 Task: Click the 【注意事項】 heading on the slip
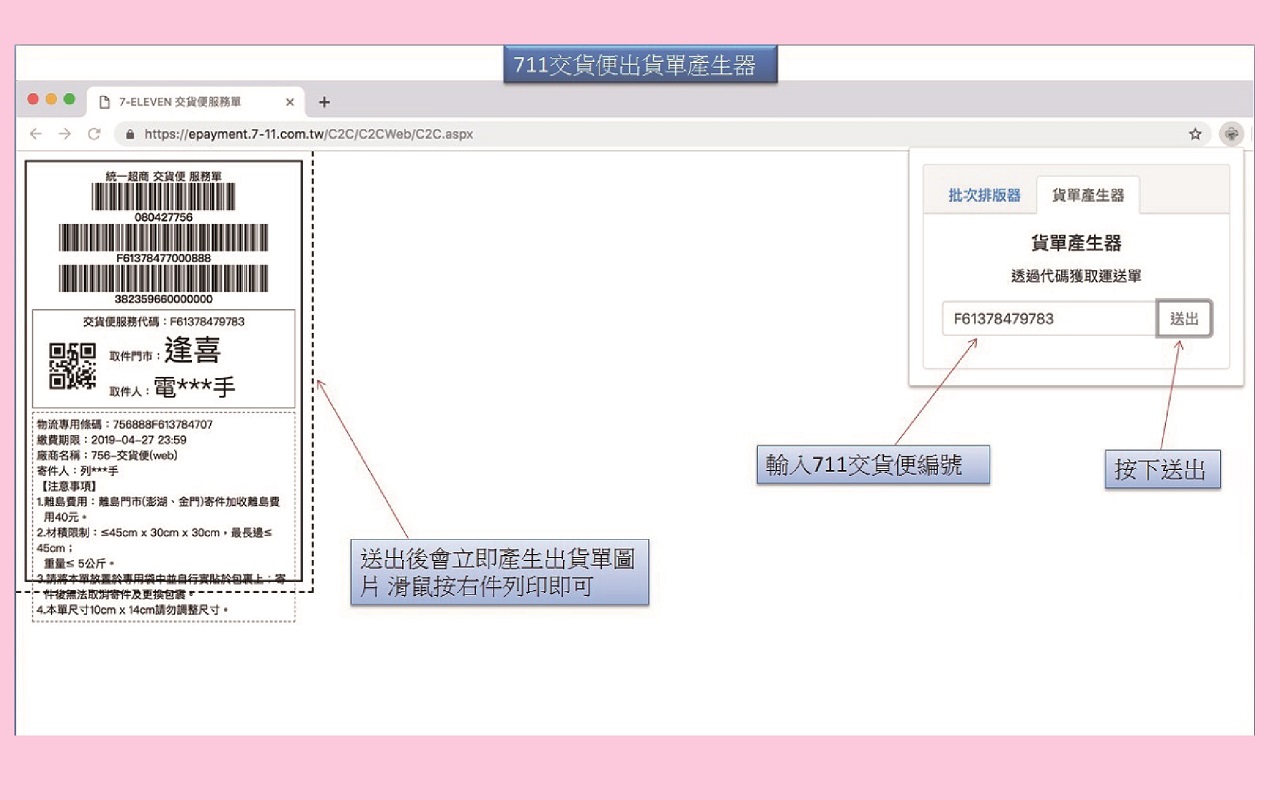pos(67,485)
